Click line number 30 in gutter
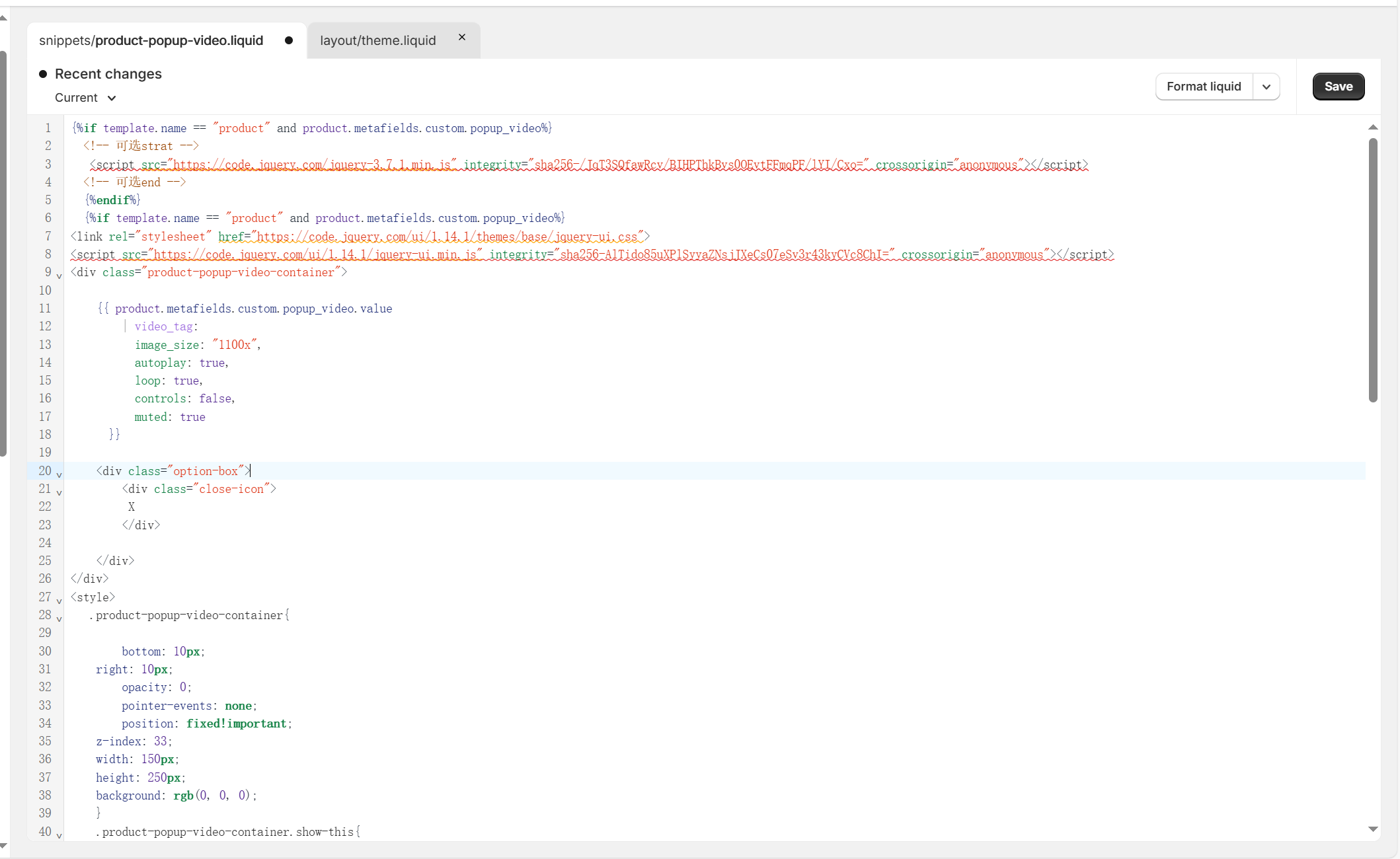This screenshot has width=1400, height=859. [x=45, y=652]
